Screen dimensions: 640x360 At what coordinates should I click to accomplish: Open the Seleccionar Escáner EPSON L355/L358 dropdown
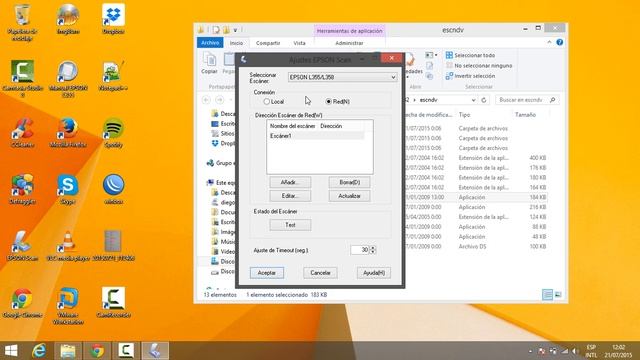pyautogui.click(x=342, y=77)
